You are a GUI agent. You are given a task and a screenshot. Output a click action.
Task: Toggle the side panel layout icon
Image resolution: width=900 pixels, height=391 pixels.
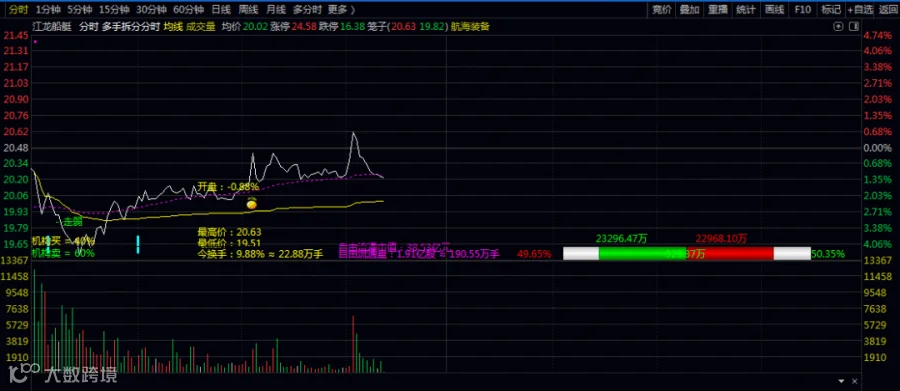(854, 26)
